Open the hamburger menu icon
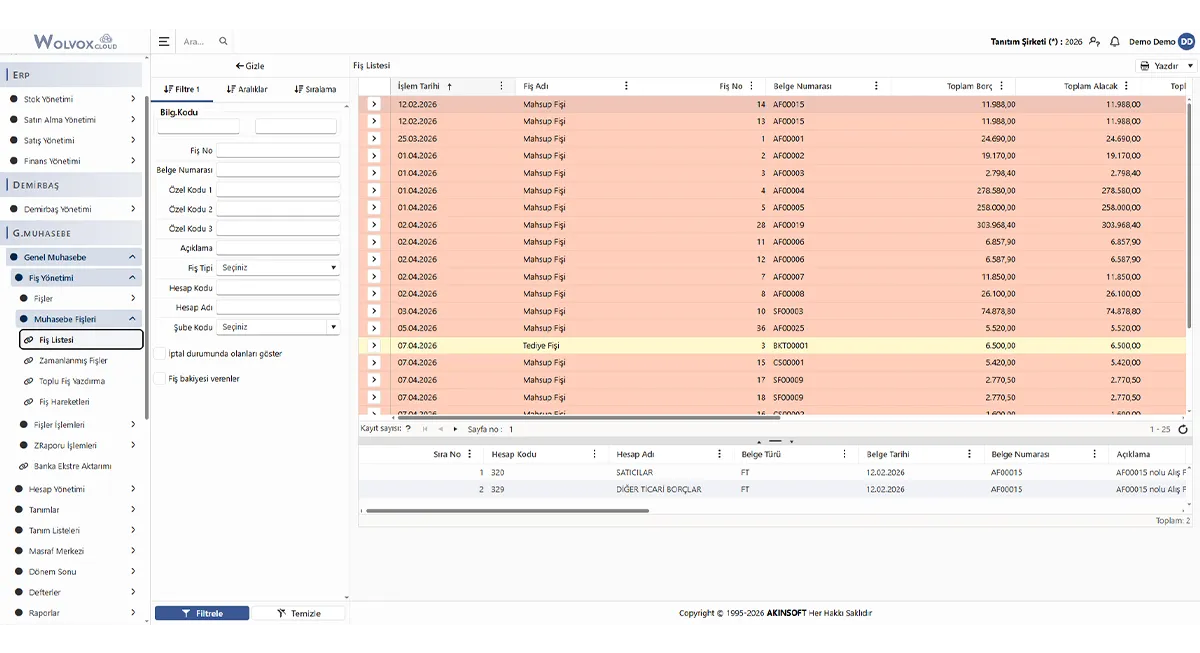The height and width of the screenshot is (653, 1200). pyautogui.click(x=164, y=42)
